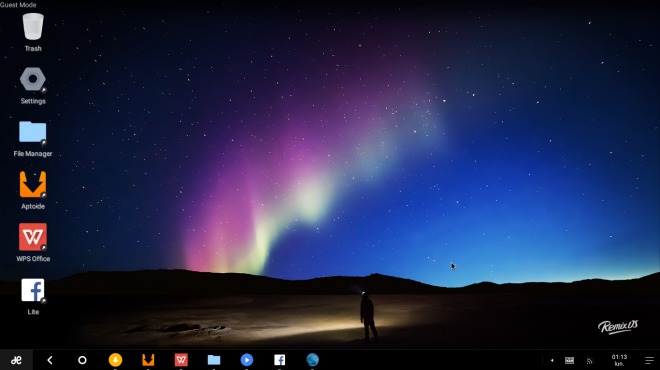The image size is (660, 370).
Task: Click the taskbar back arrow button
Action: [50, 360]
